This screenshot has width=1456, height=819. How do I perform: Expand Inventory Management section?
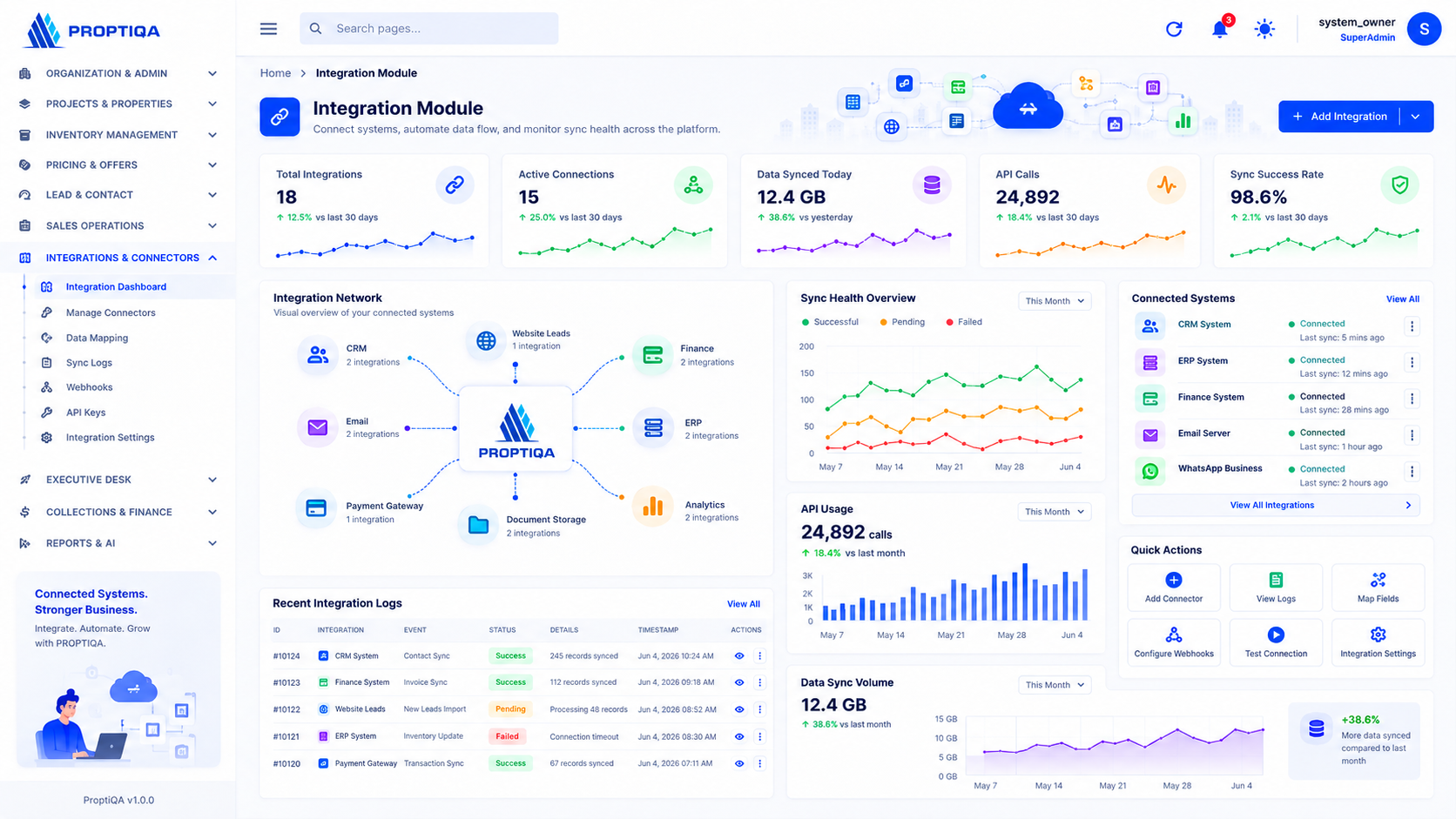click(118, 135)
